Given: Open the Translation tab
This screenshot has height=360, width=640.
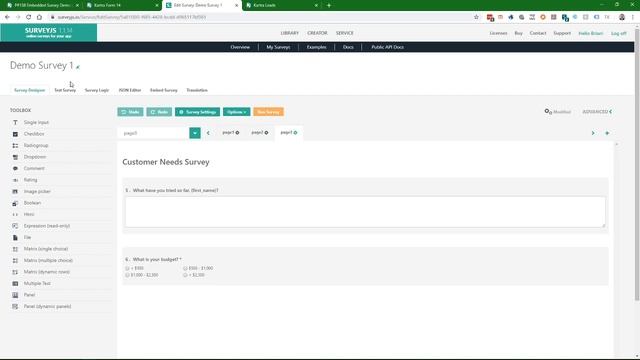Looking at the screenshot, I should 197,90.
